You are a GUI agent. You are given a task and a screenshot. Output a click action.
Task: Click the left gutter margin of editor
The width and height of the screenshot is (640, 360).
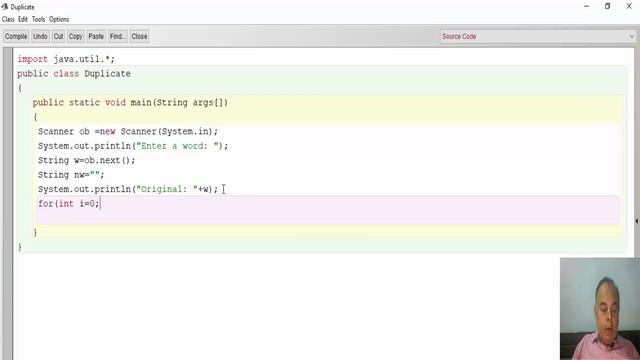coord(8,203)
